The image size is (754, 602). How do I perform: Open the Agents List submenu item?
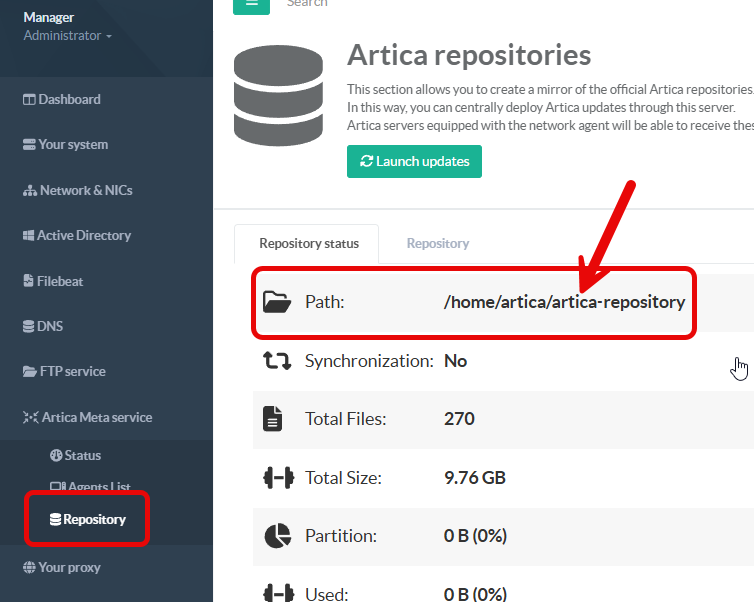click(98, 487)
